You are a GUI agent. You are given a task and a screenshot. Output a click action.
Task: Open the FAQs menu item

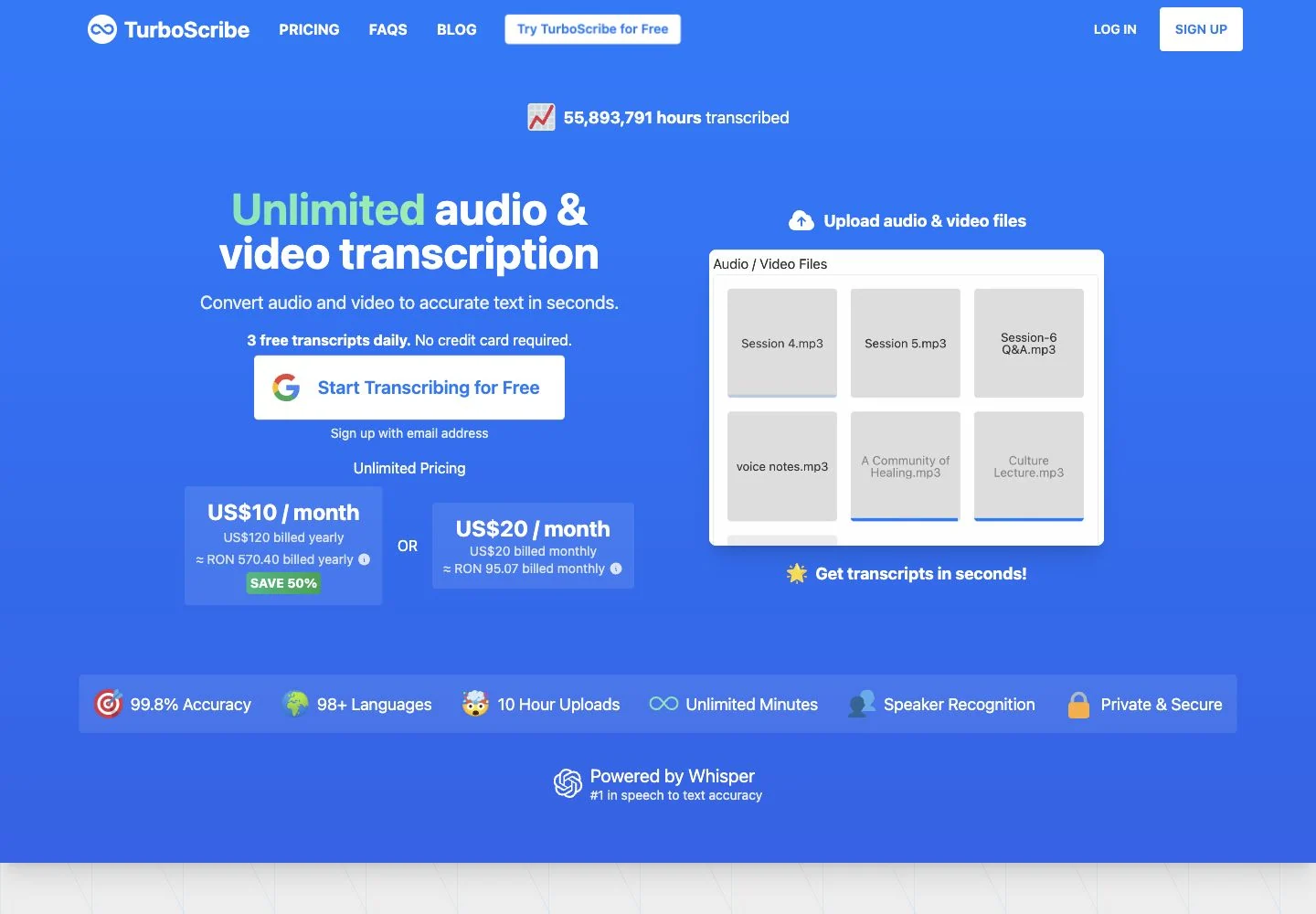(388, 29)
